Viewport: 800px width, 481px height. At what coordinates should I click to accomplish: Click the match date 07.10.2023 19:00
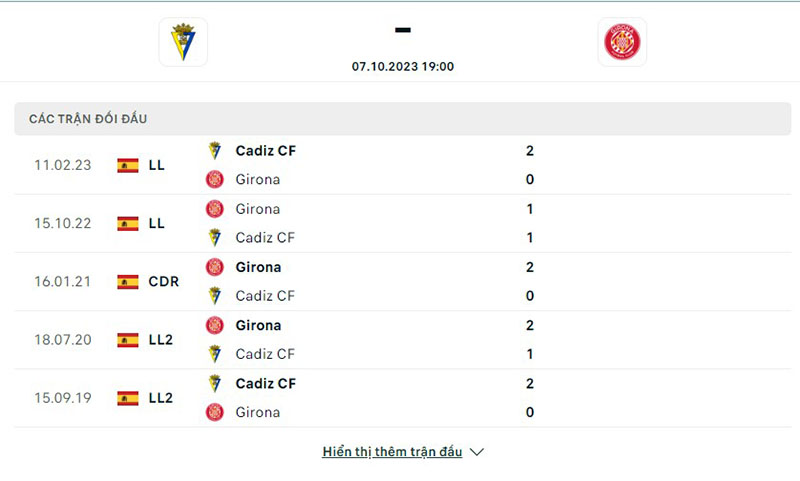point(403,66)
